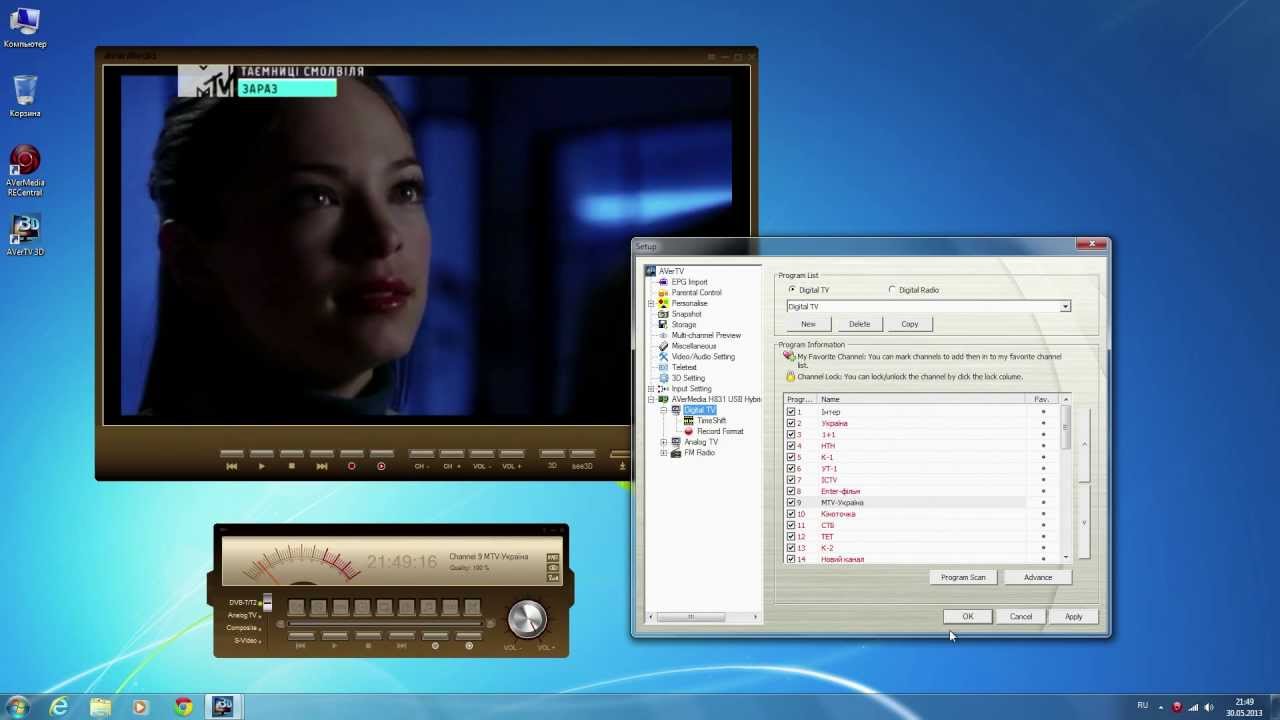
Task: Select Teletext in the Setup tree
Action: (x=684, y=367)
